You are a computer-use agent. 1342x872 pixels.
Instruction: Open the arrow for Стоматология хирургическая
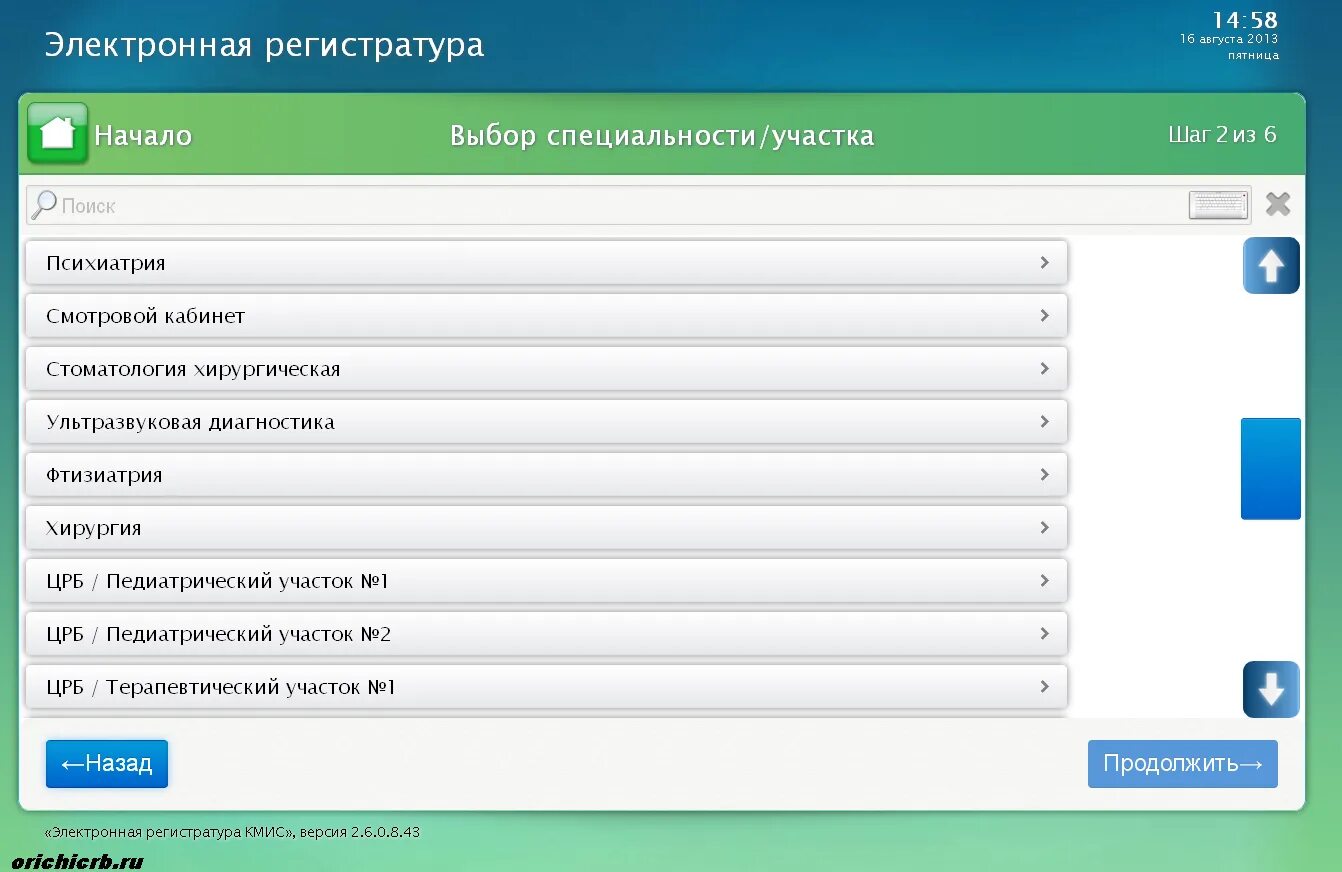click(x=1045, y=368)
